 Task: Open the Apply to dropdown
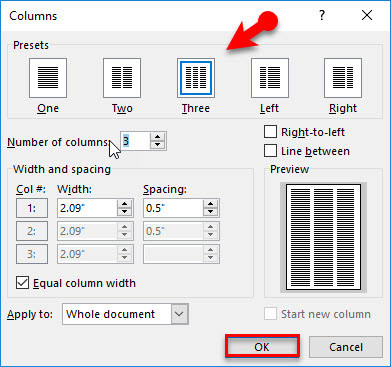coord(179,314)
